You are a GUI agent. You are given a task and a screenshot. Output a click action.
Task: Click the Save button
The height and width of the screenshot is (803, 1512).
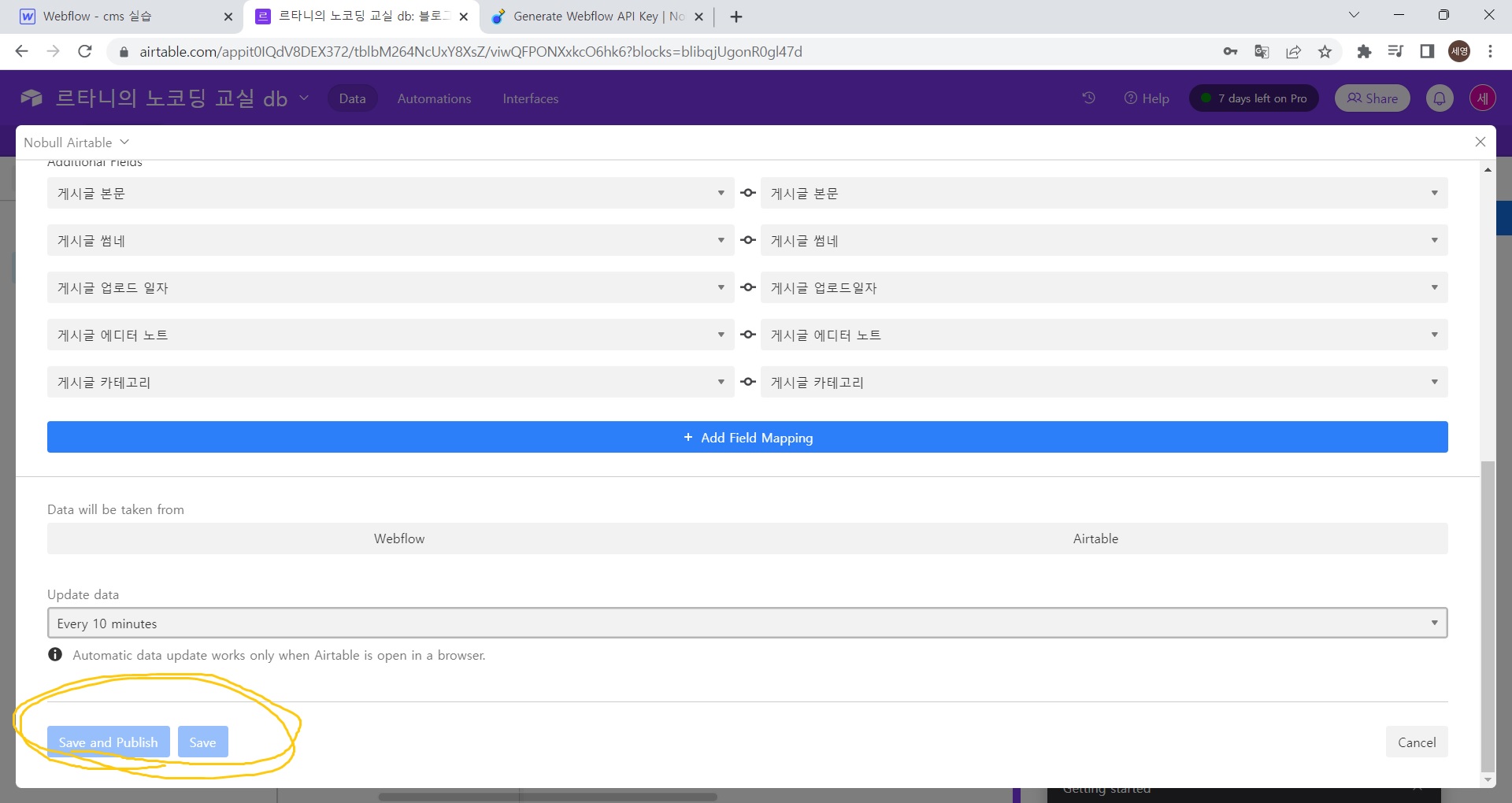pos(202,742)
